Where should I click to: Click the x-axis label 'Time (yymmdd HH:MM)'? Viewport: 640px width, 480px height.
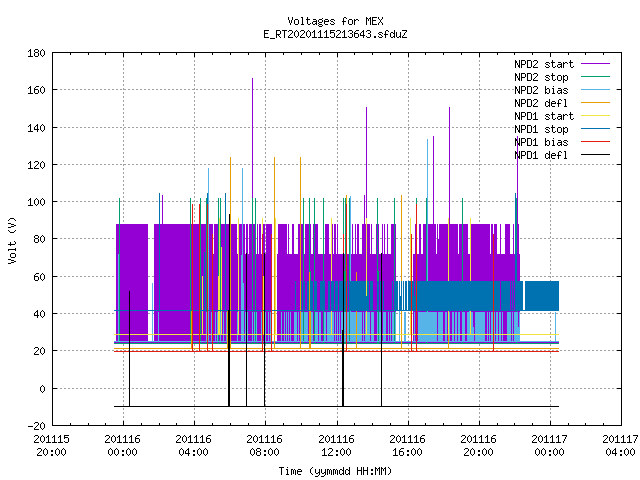(335, 471)
